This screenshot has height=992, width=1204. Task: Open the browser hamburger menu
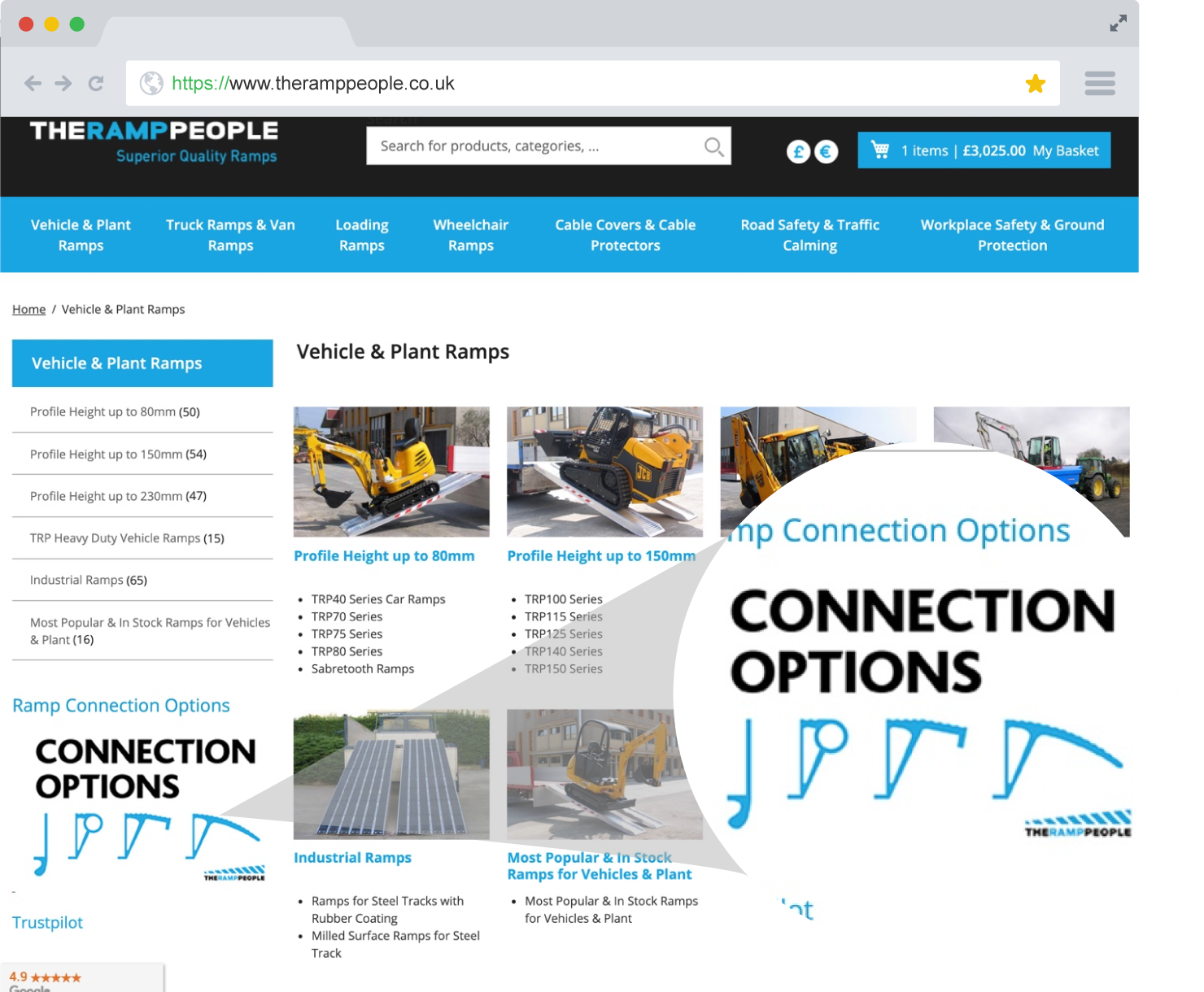[1100, 83]
